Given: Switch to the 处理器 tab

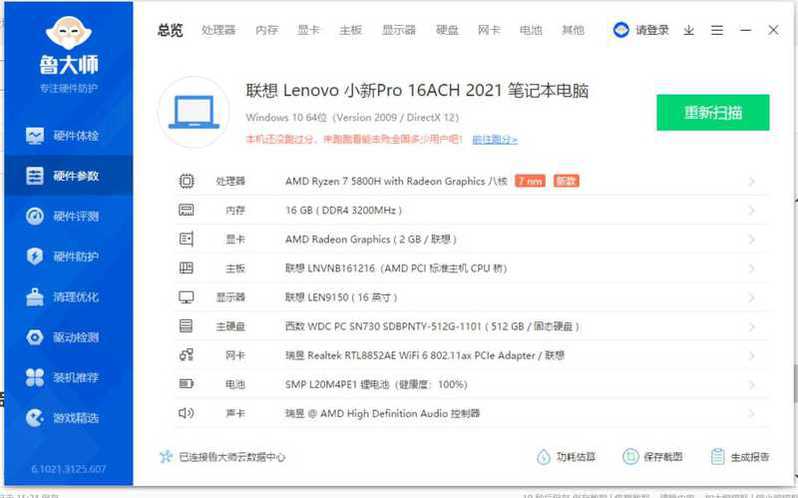Looking at the screenshot, I should (218, 31).
